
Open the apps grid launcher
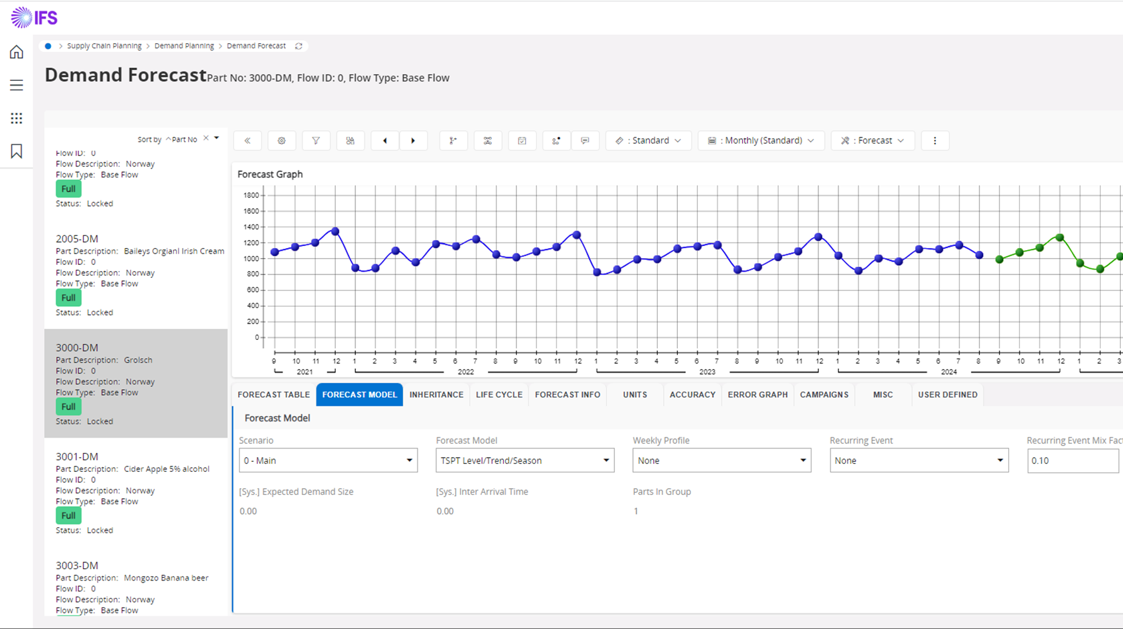[x=16, y=118]
